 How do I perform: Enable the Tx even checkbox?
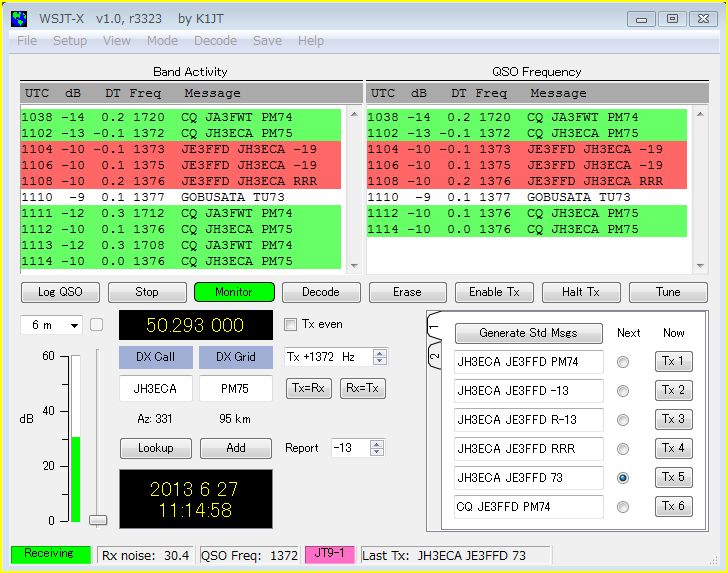[291, 324]
